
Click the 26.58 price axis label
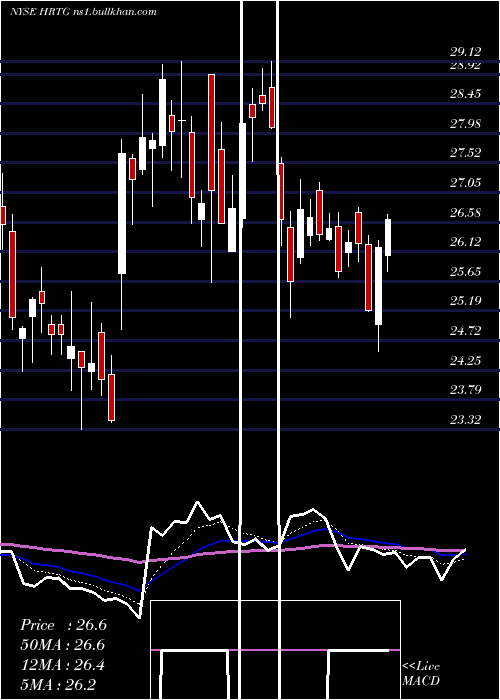click(466, 212)
